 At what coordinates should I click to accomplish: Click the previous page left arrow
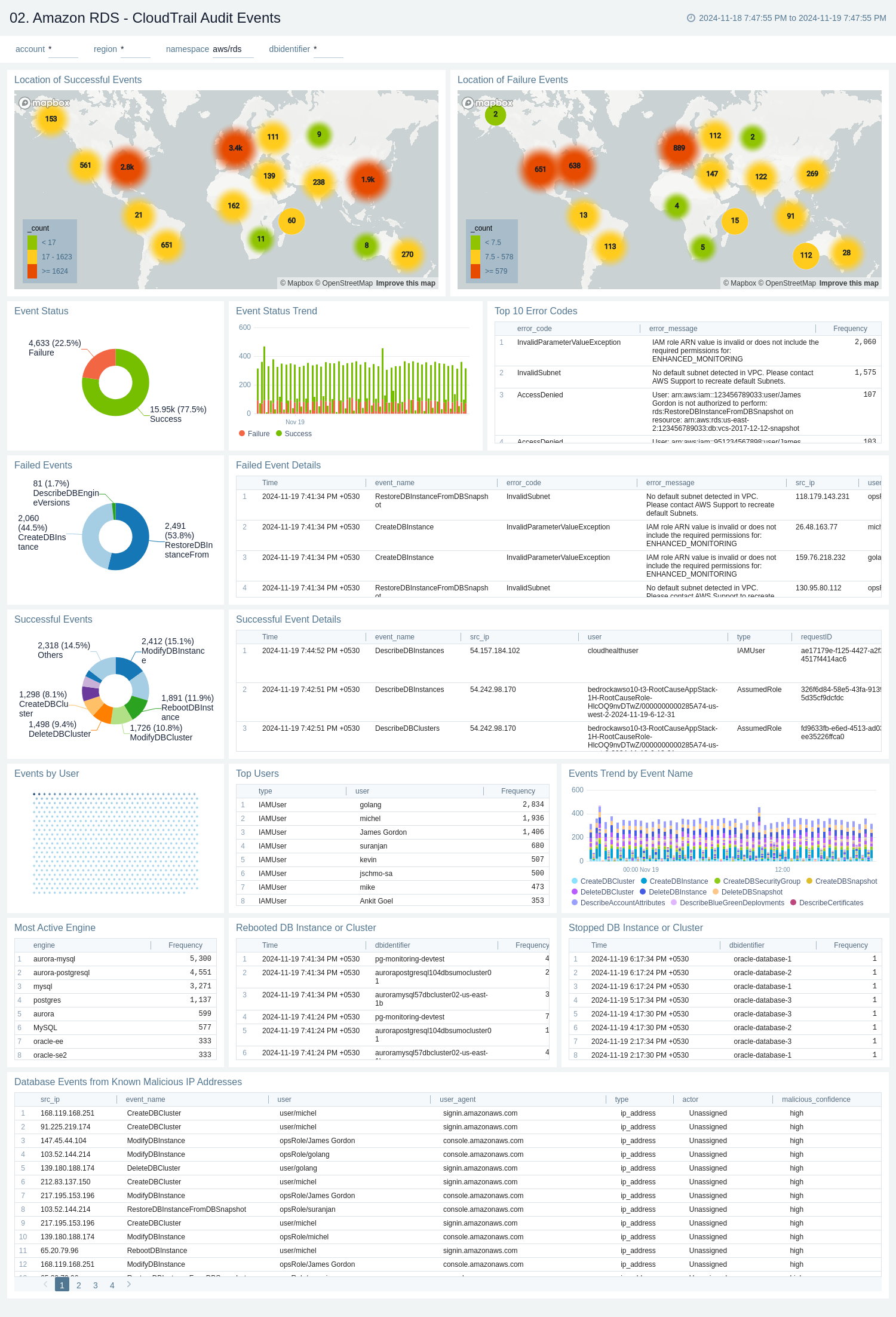(45, 1284)
